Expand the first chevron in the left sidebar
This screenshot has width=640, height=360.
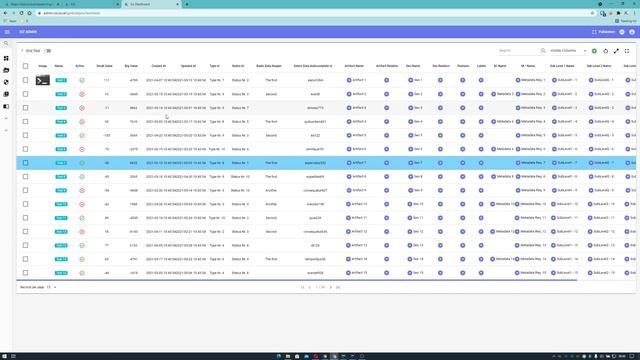6,118
